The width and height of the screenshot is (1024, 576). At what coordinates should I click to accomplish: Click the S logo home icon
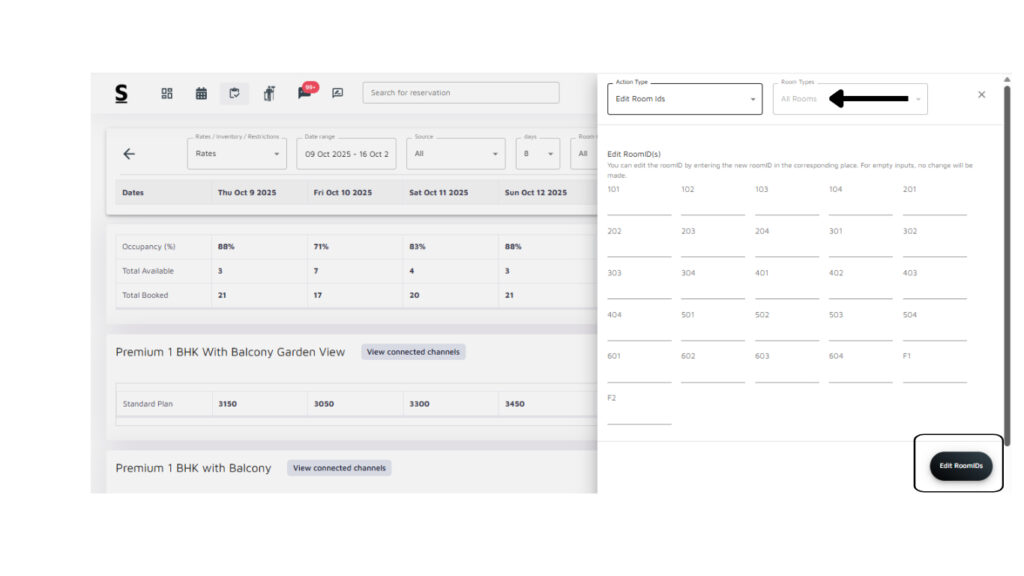(121, 93)
